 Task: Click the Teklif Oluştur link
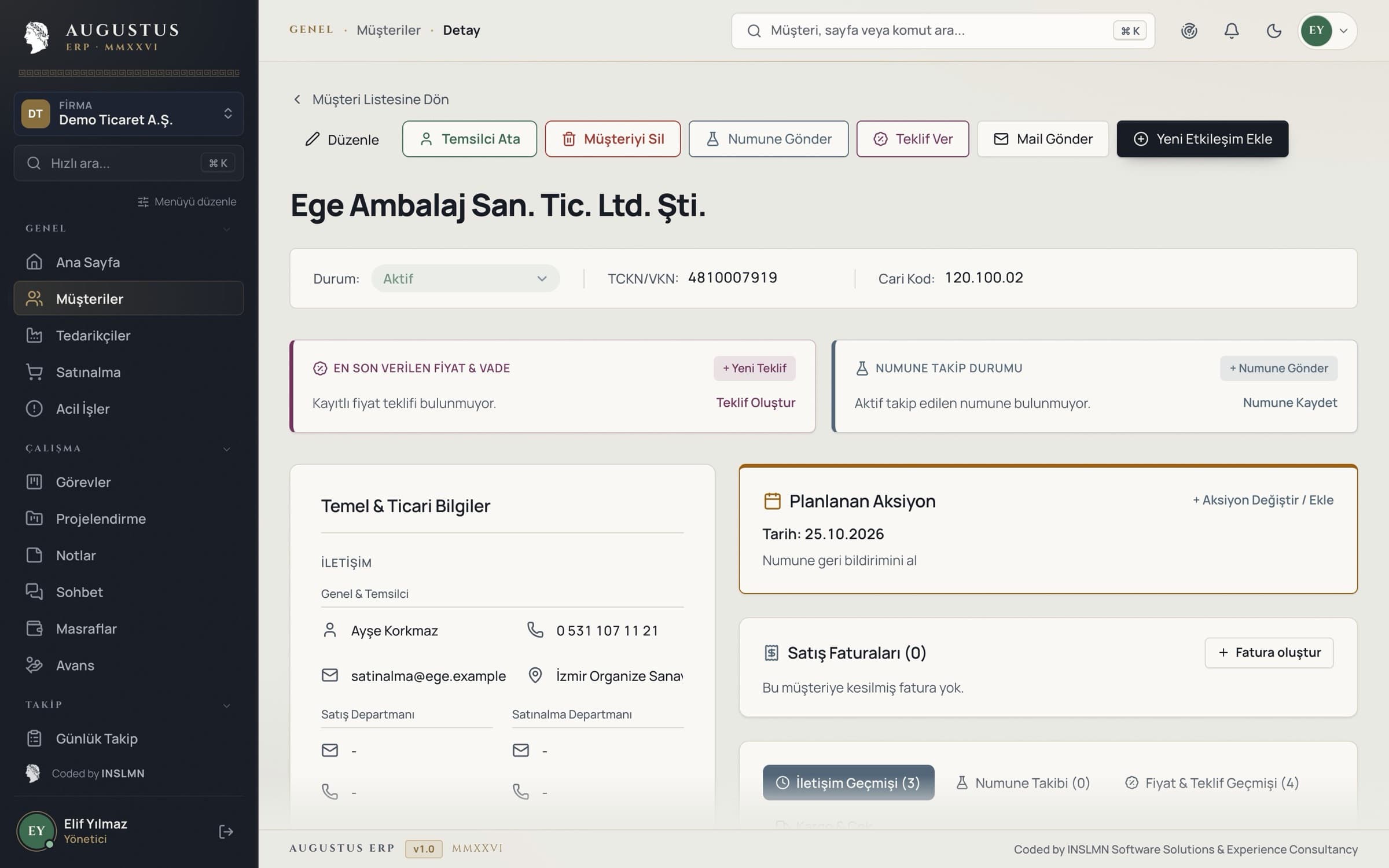[755, 403]
